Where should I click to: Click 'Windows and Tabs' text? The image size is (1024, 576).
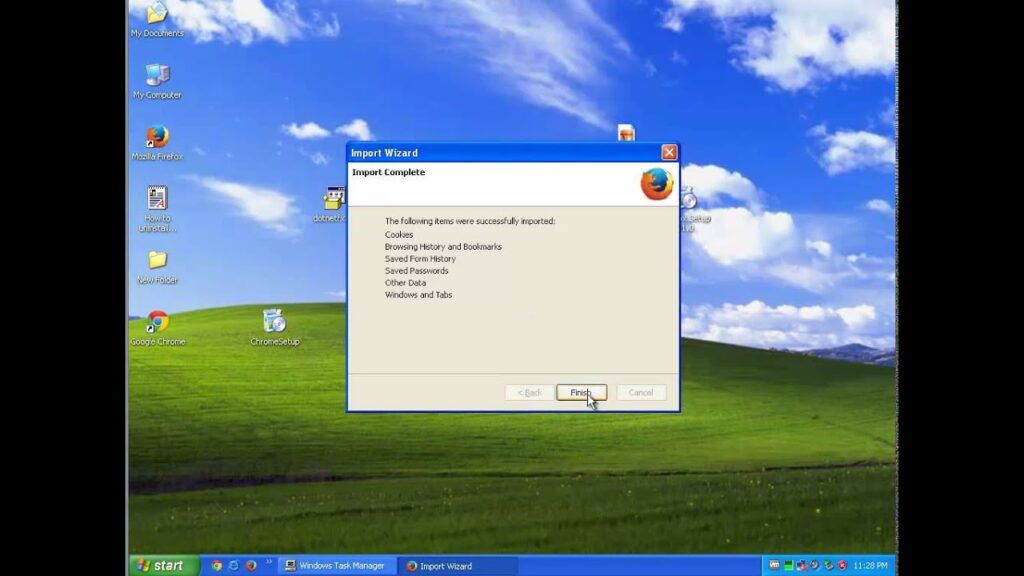(x=418, y=295)
